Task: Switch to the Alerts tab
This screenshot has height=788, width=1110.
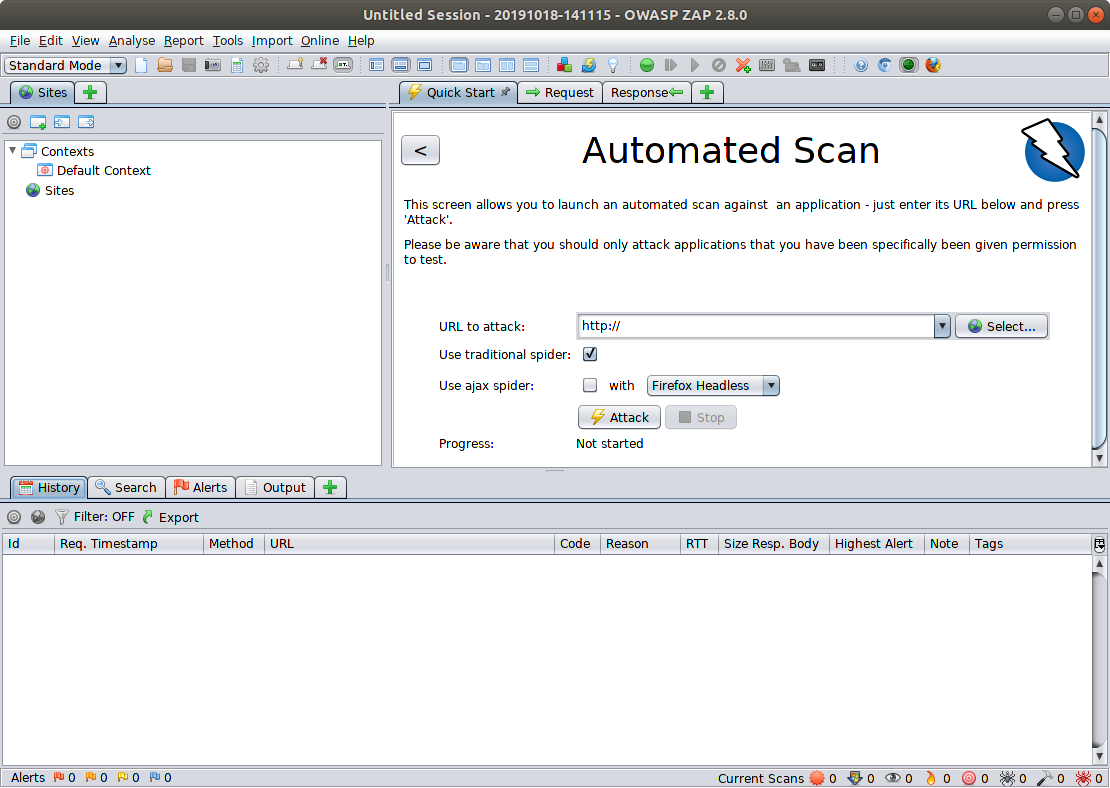Action: coord(201,488)
